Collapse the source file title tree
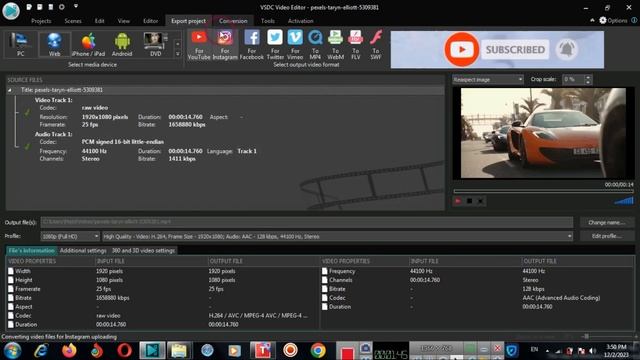The image size is (640, 360). tap(10, 90)
